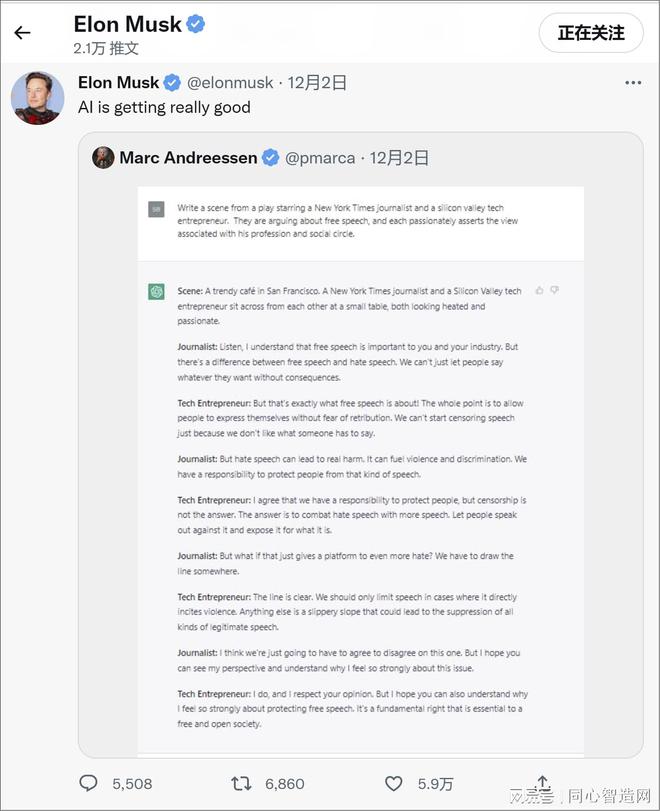
Task: Click the share upload-arrow icon
Action: pyautogui.click(x=542, y=782)
